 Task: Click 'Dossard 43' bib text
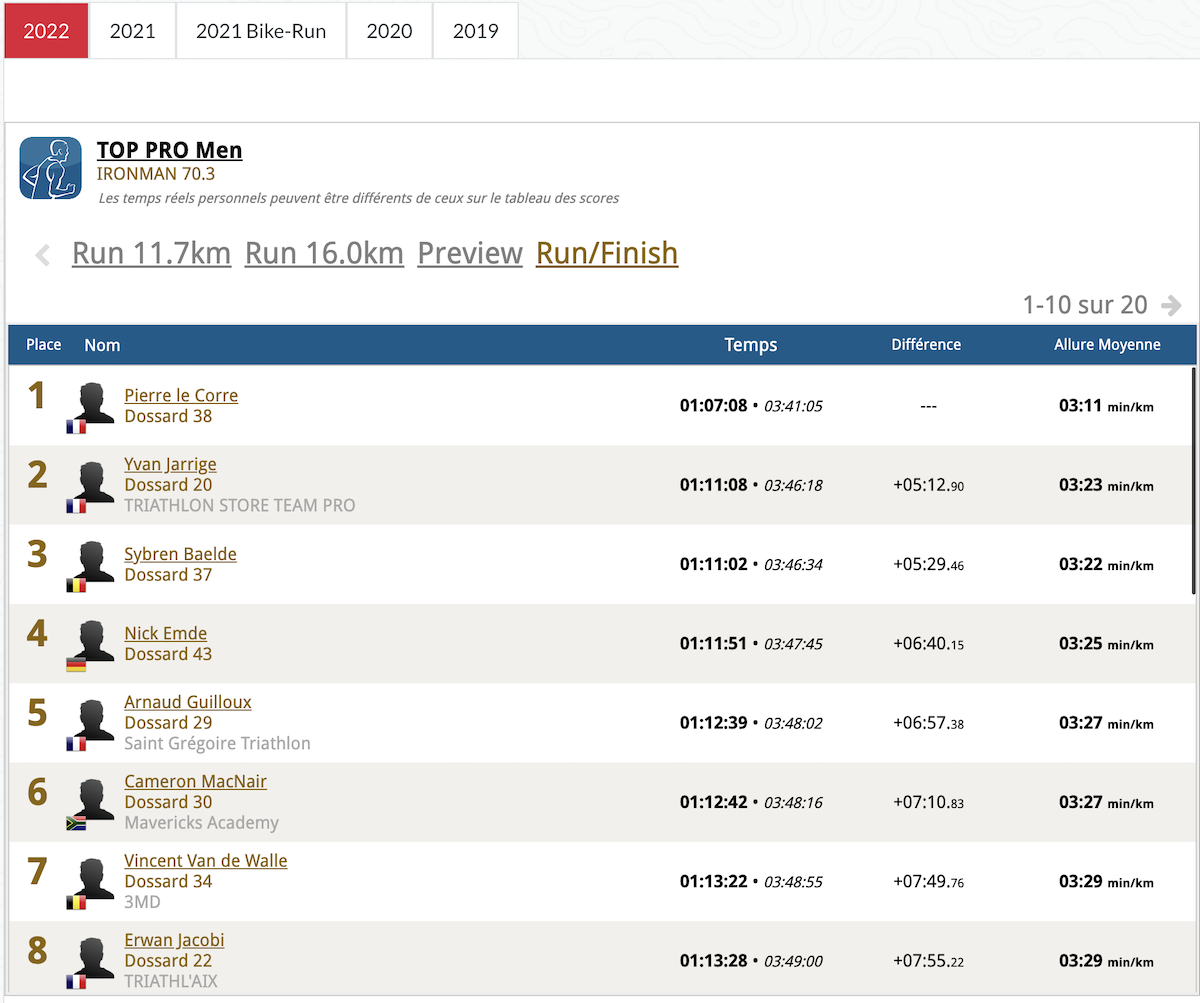(168, 654)
